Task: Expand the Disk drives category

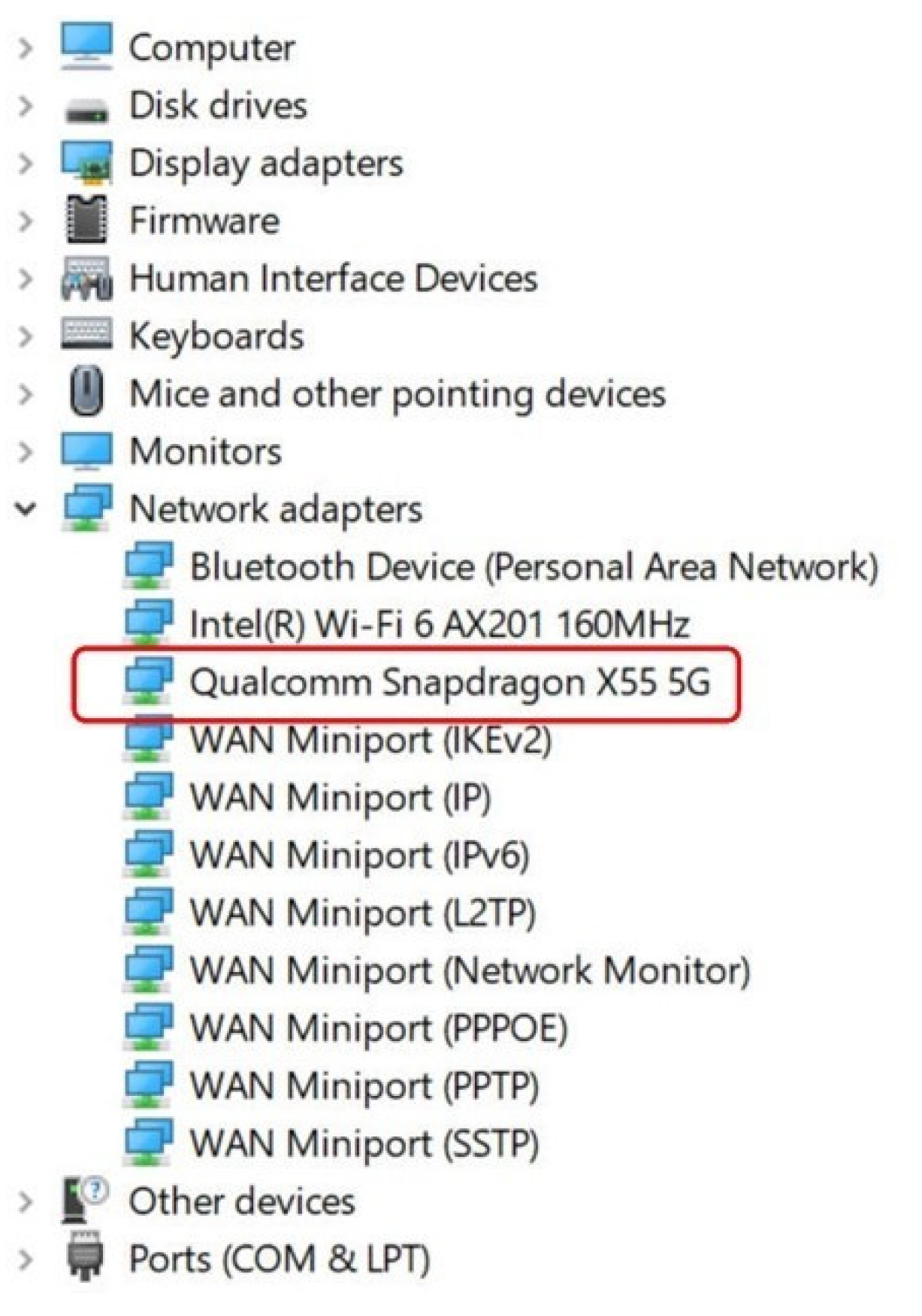Action: point(26,105)
